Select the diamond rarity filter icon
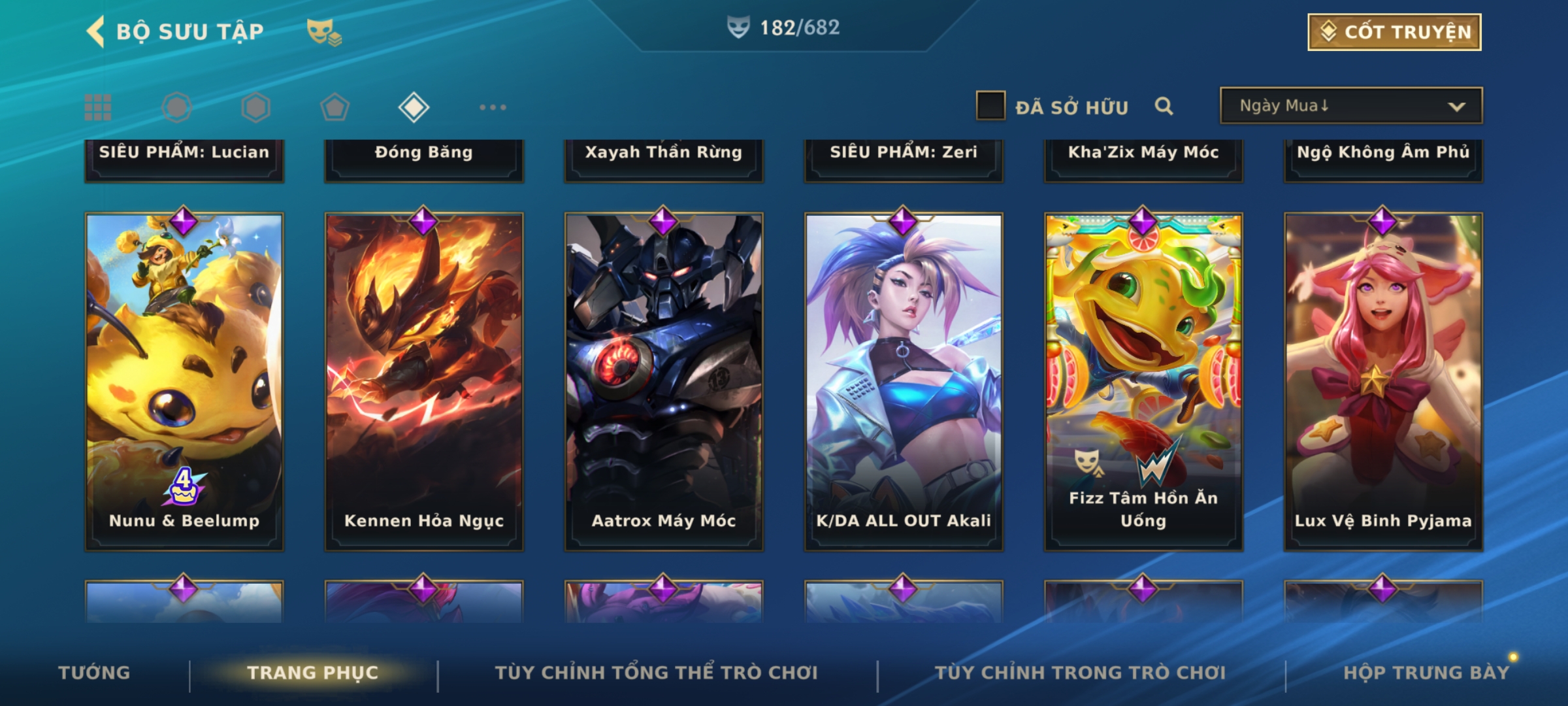The image size is (1568, 706). (414, 107)
